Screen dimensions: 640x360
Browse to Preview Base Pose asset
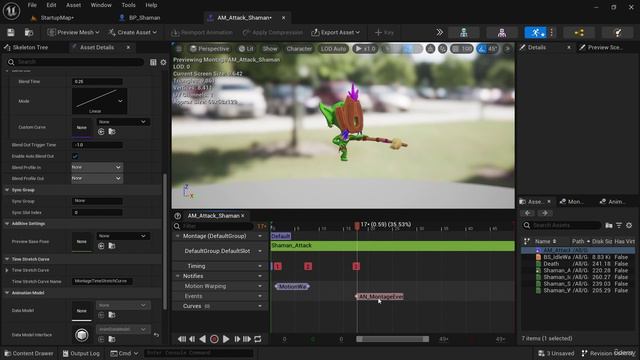pos(111,246)
